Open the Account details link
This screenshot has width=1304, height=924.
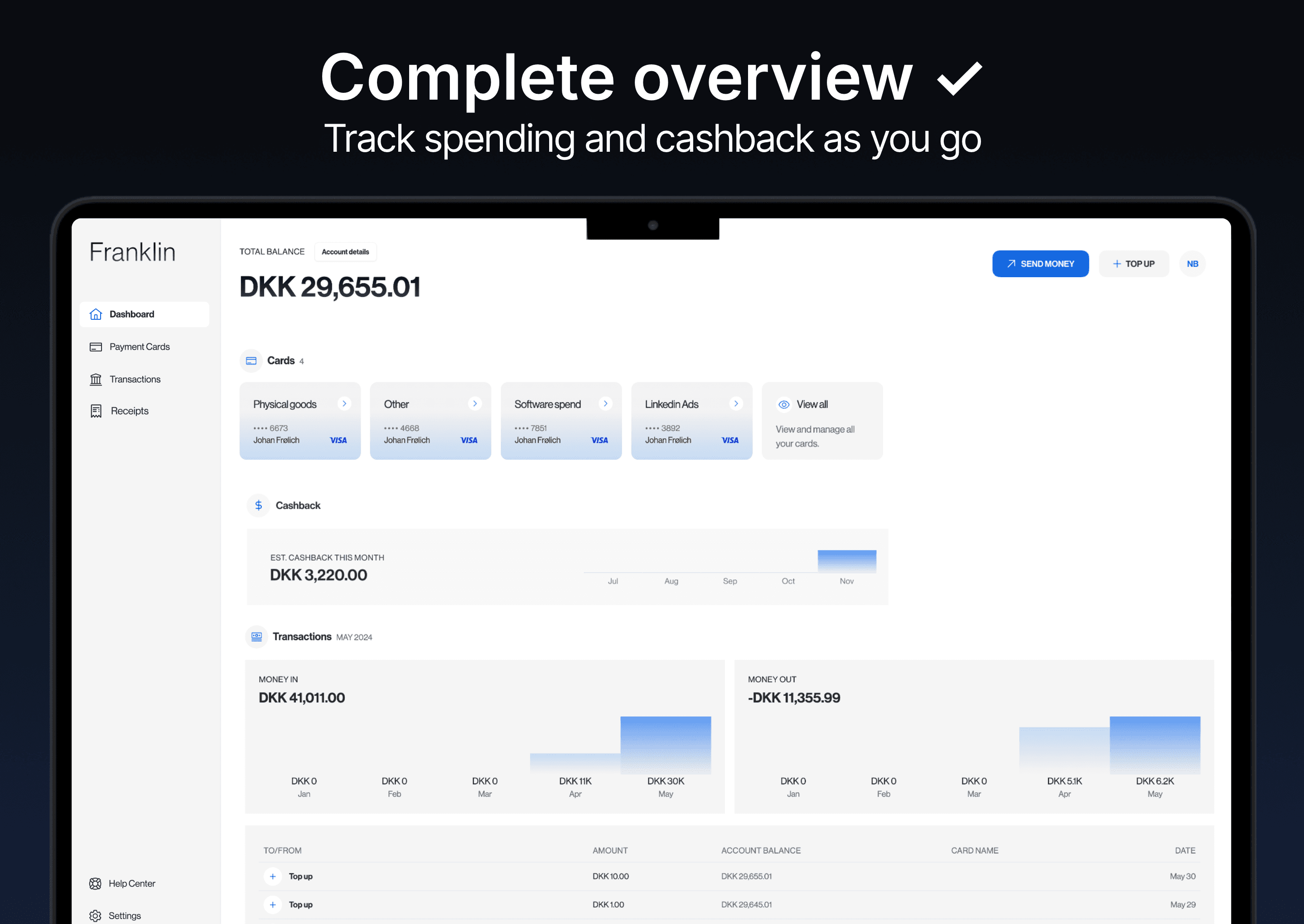pos(345,251)
